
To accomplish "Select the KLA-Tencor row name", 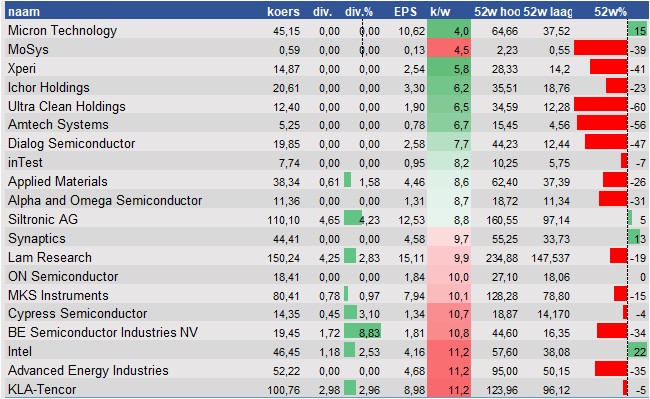I will (42, 389).
